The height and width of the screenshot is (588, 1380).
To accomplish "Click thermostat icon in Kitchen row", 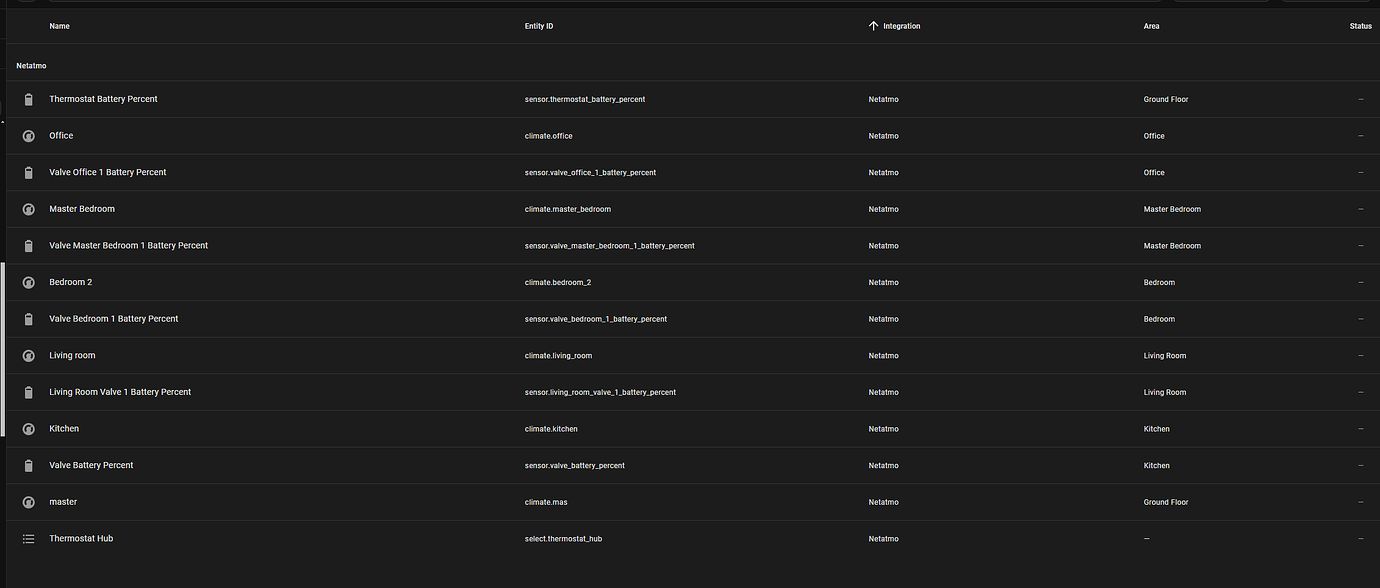I will (28, 429).
